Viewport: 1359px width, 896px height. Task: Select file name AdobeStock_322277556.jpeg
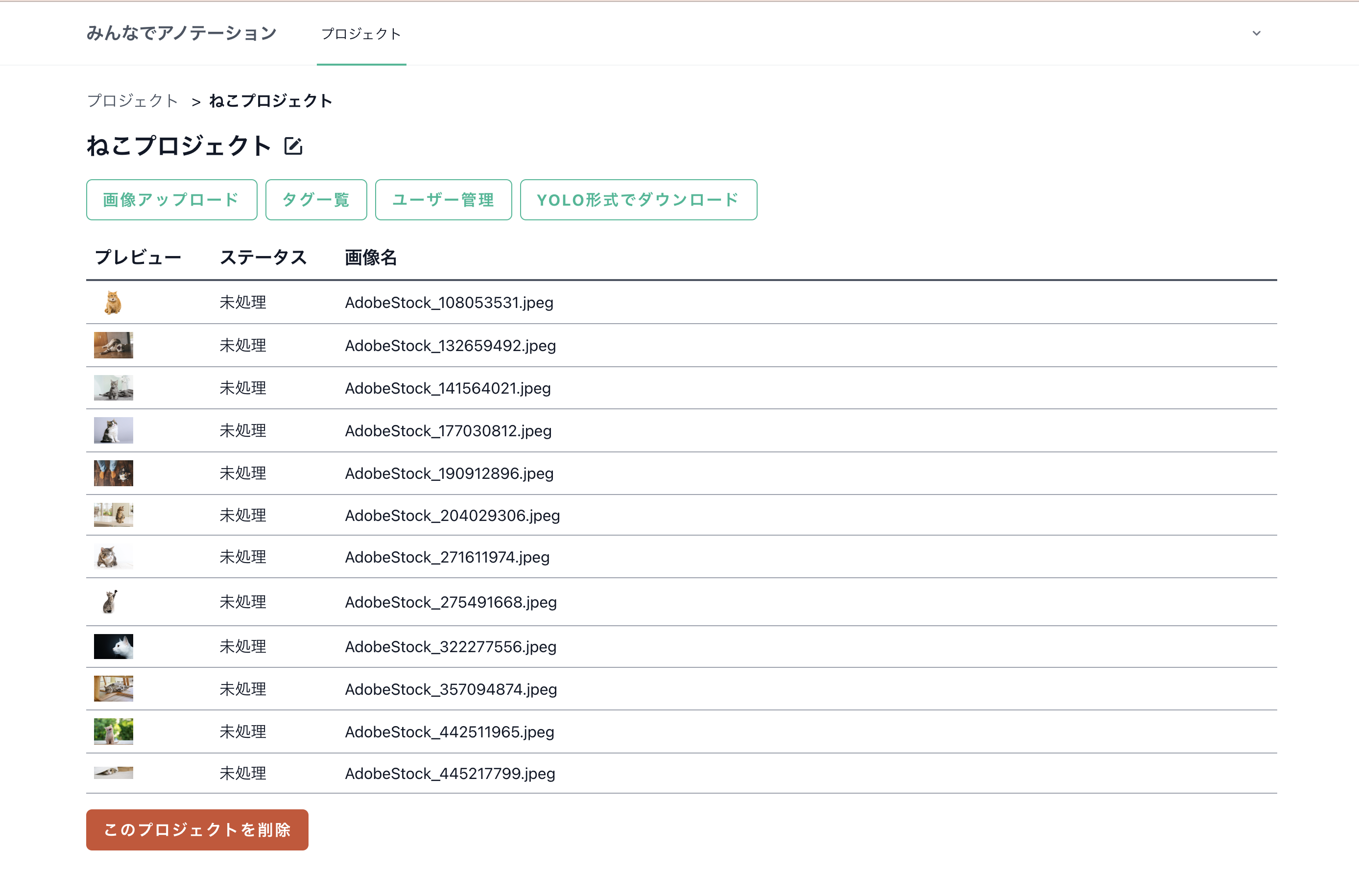click(x=451, y=646)
